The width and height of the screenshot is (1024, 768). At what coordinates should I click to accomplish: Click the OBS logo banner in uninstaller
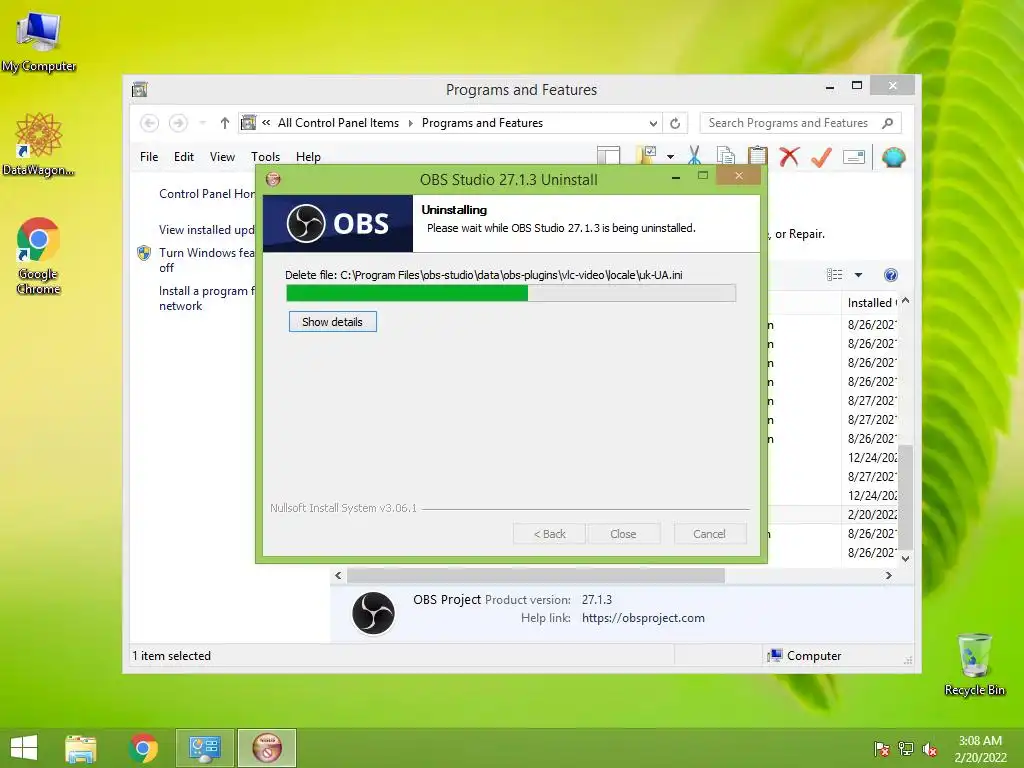click(x=338, y=223)
